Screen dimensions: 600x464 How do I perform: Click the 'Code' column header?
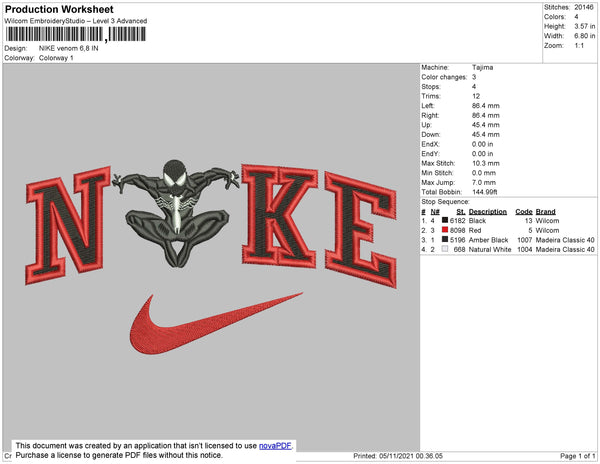tap(524, 212)
